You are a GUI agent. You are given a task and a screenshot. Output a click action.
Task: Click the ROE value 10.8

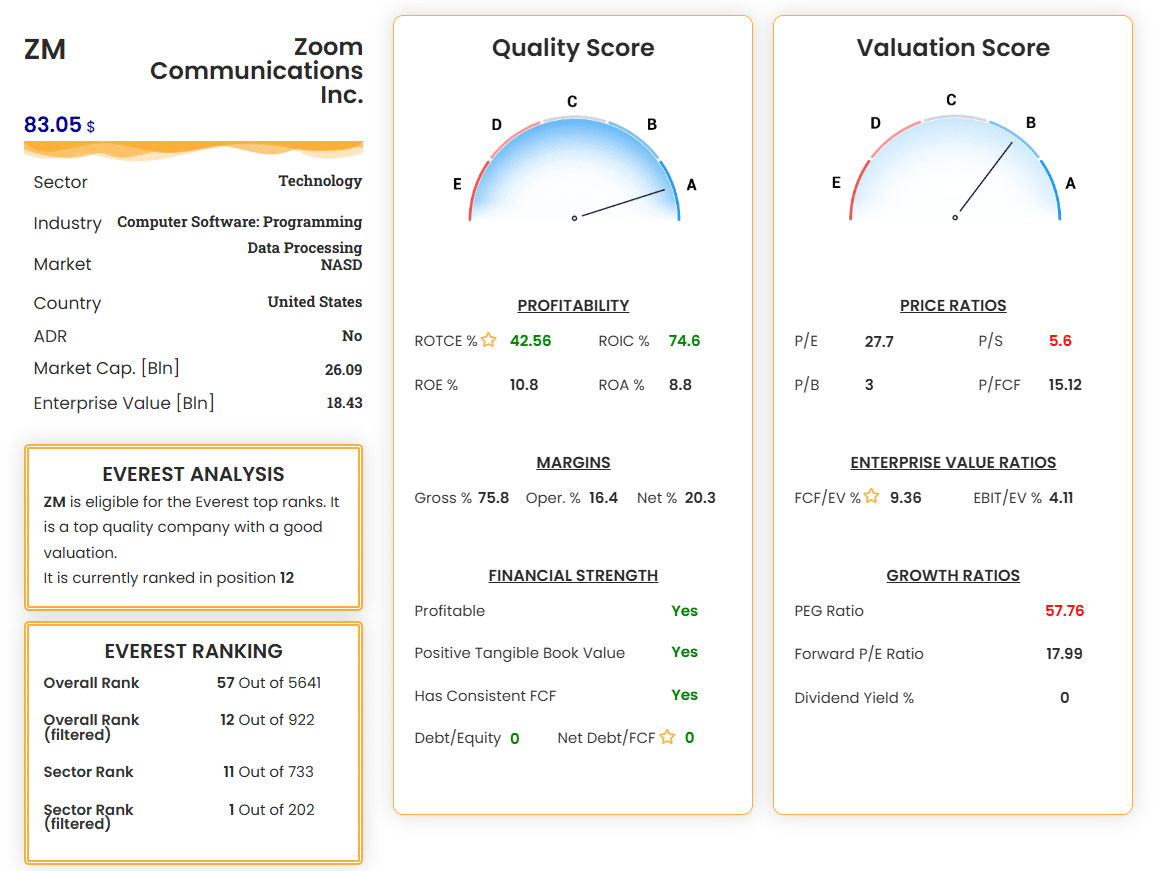(524, 385)
